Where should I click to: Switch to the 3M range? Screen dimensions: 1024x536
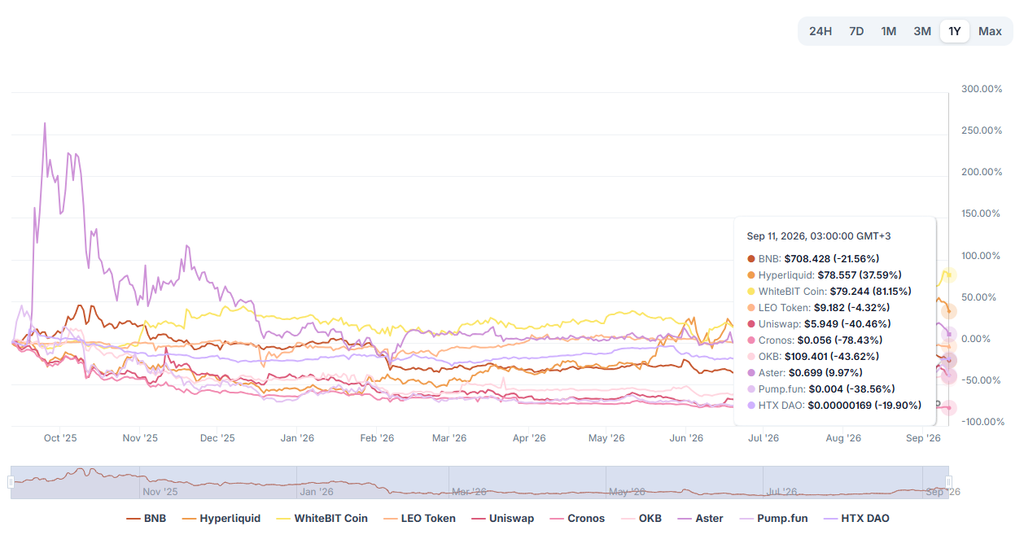click(x=922, y=31)
